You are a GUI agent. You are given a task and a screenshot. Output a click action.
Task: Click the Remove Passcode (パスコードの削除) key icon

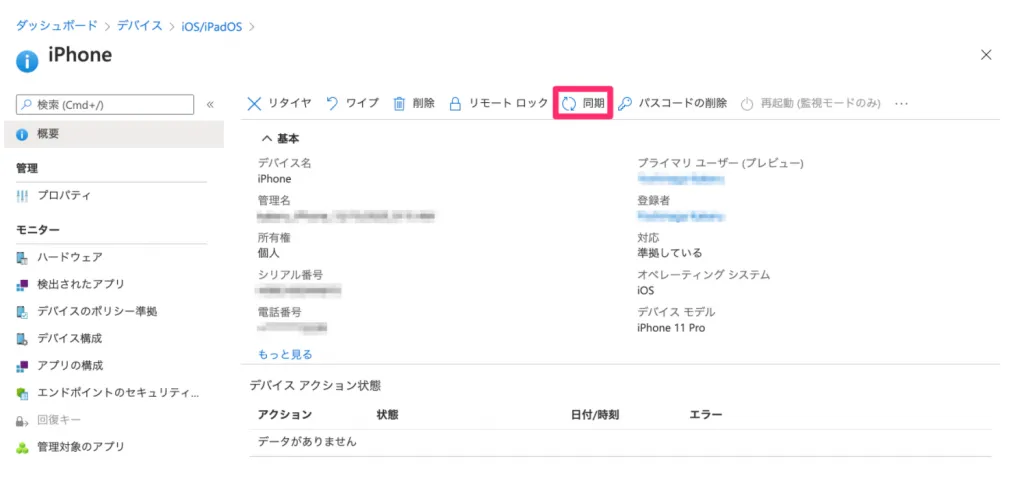pyautogui.click(x=624, y=103)
